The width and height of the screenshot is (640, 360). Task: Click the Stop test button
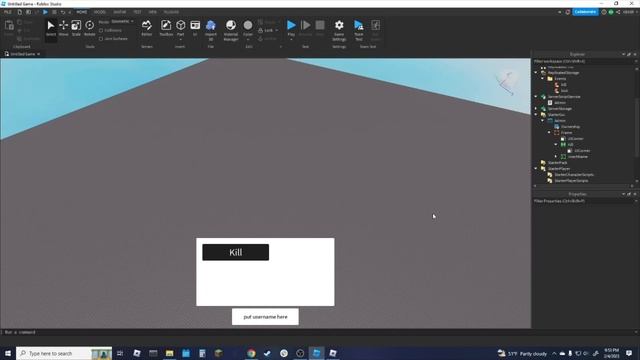pos(320,28)
